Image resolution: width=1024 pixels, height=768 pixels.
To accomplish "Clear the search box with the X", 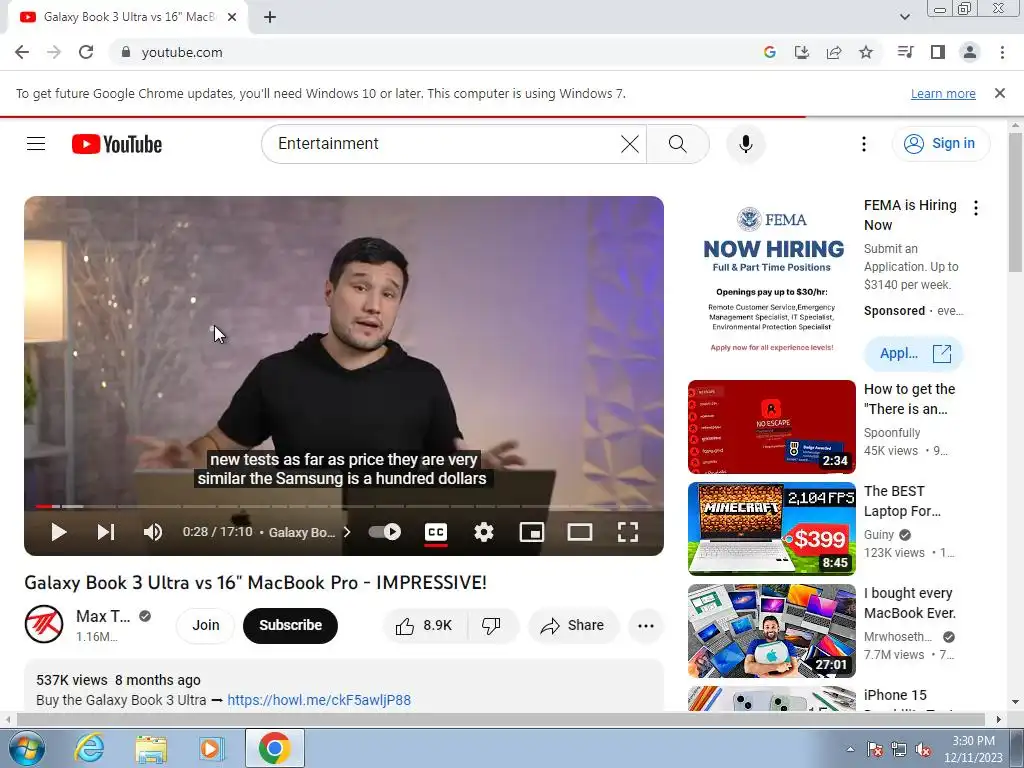I will click(x=630, y=144).
